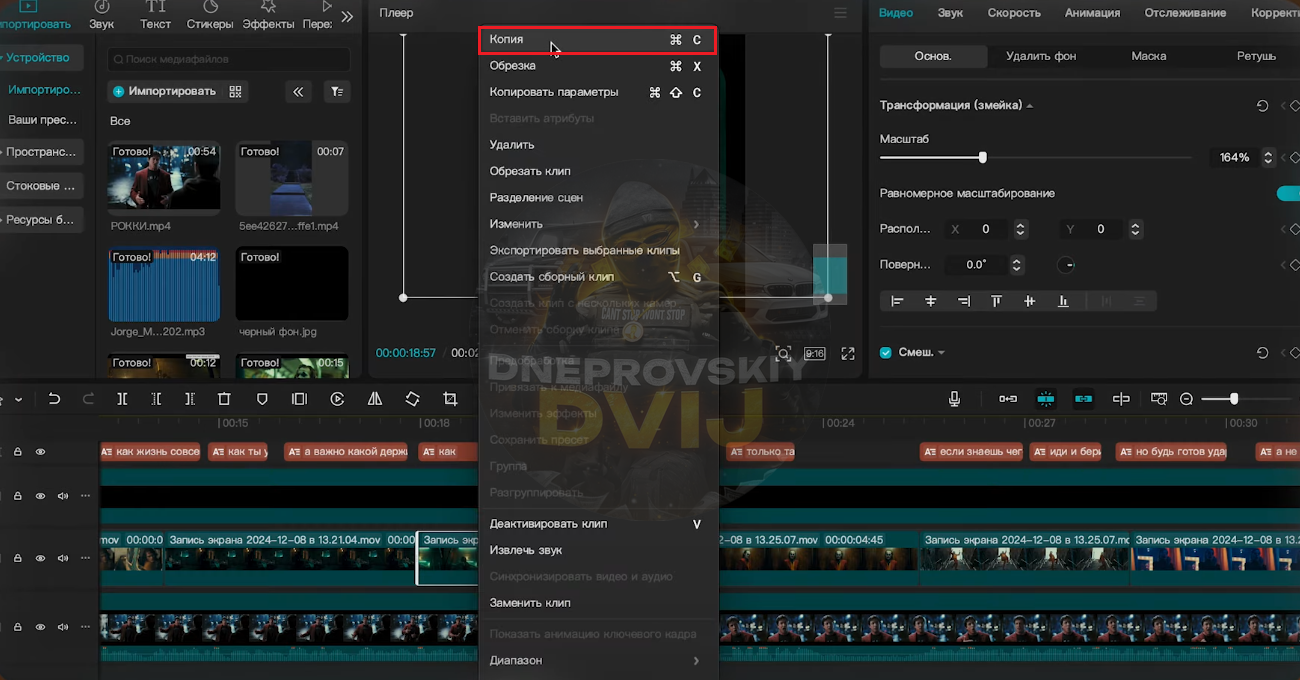Open the media sort and filter icon

[x=338, y=91]
